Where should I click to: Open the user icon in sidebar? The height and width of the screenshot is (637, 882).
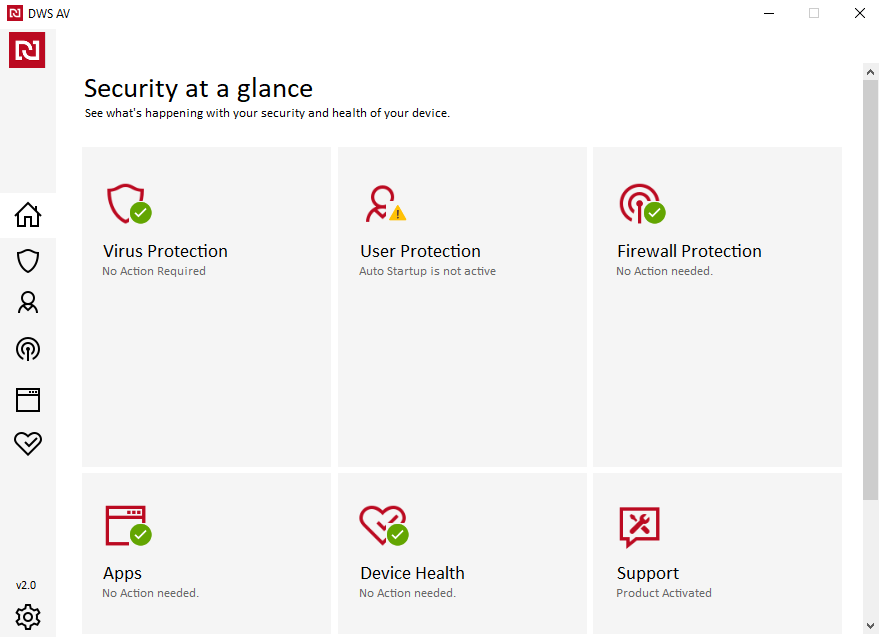point(28,303)
